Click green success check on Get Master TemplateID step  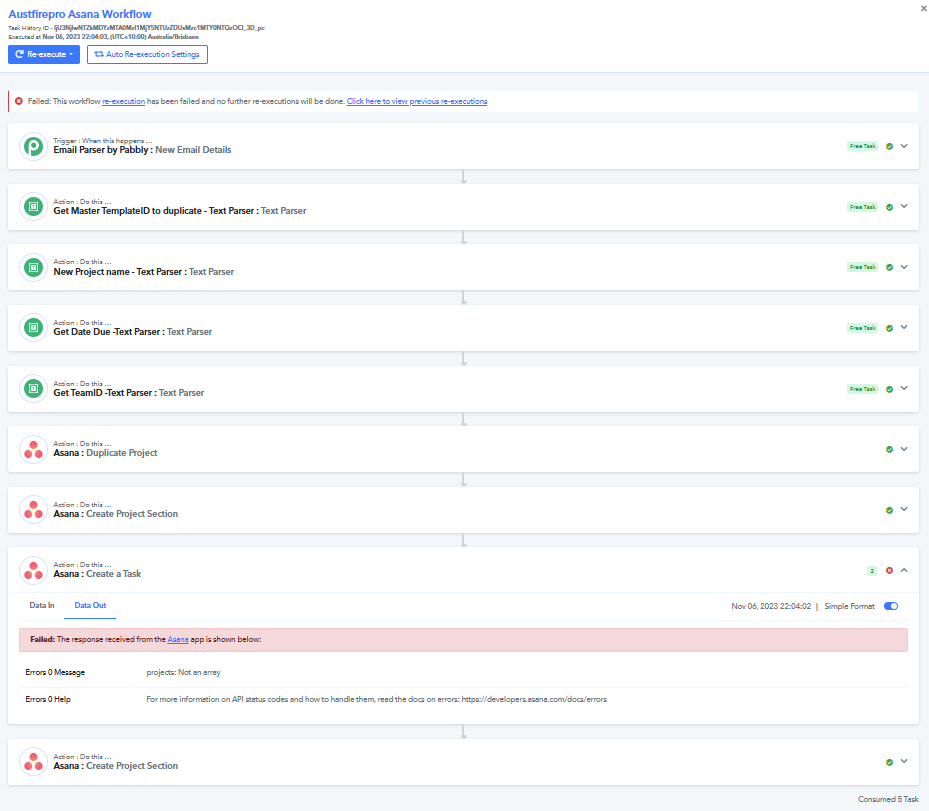pos(889,207)
